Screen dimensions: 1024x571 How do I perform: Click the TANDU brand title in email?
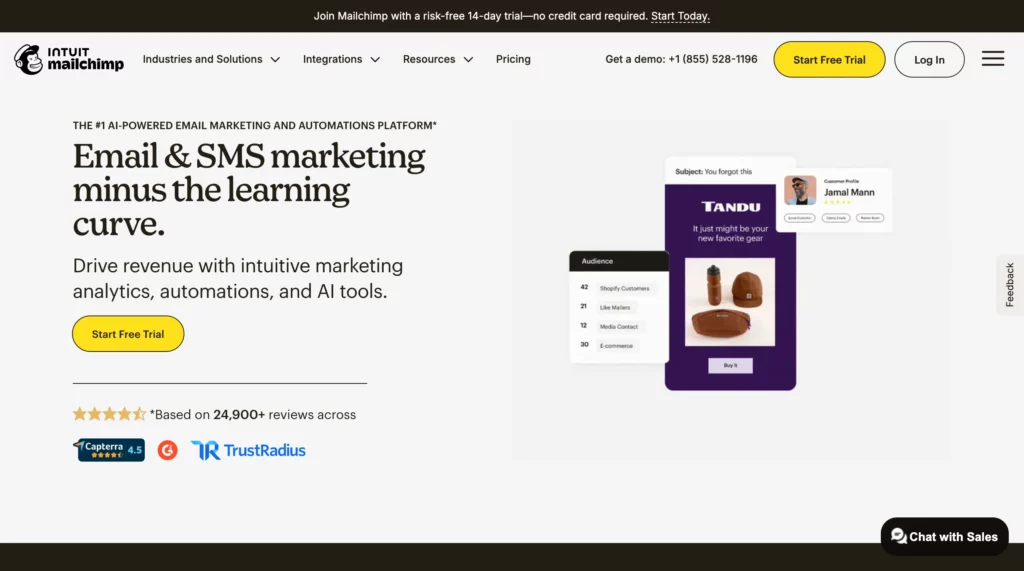coord(731,207)
